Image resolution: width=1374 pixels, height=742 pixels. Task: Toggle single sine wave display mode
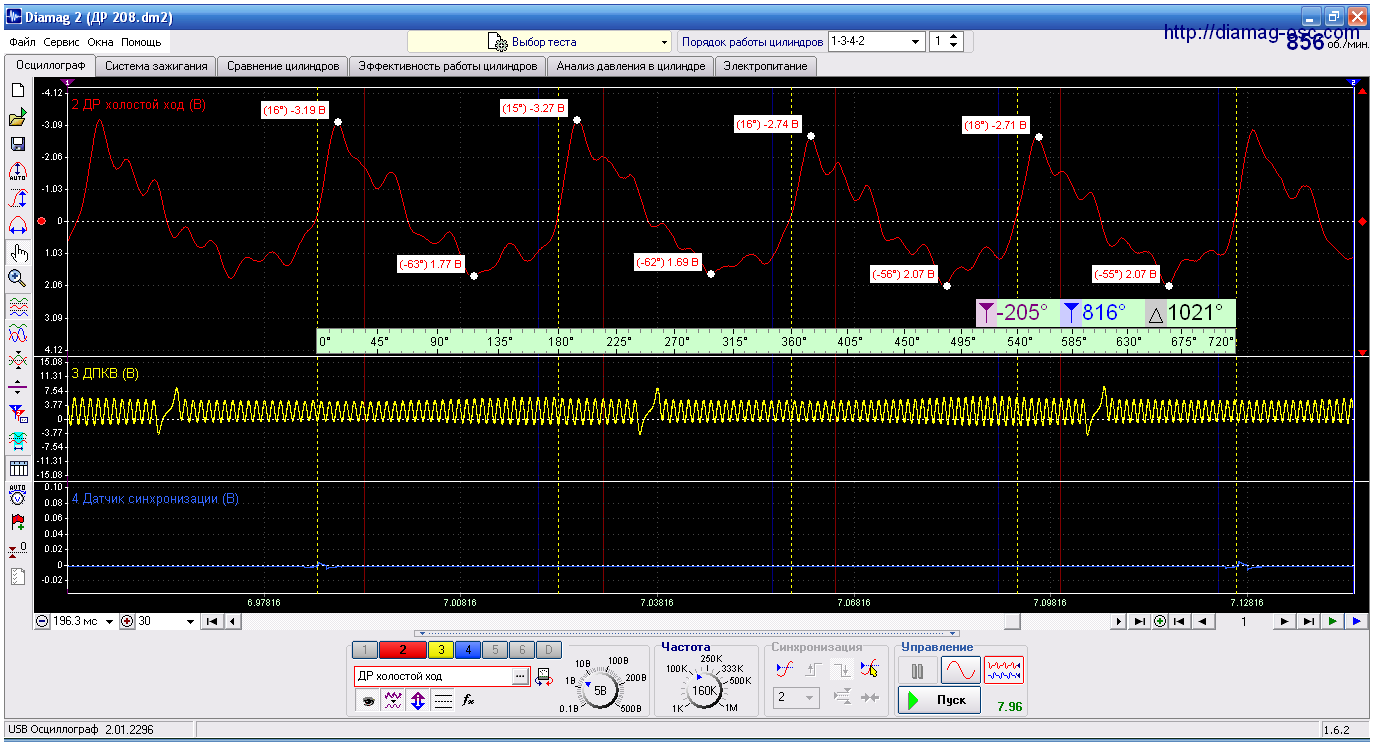point(959,670)
